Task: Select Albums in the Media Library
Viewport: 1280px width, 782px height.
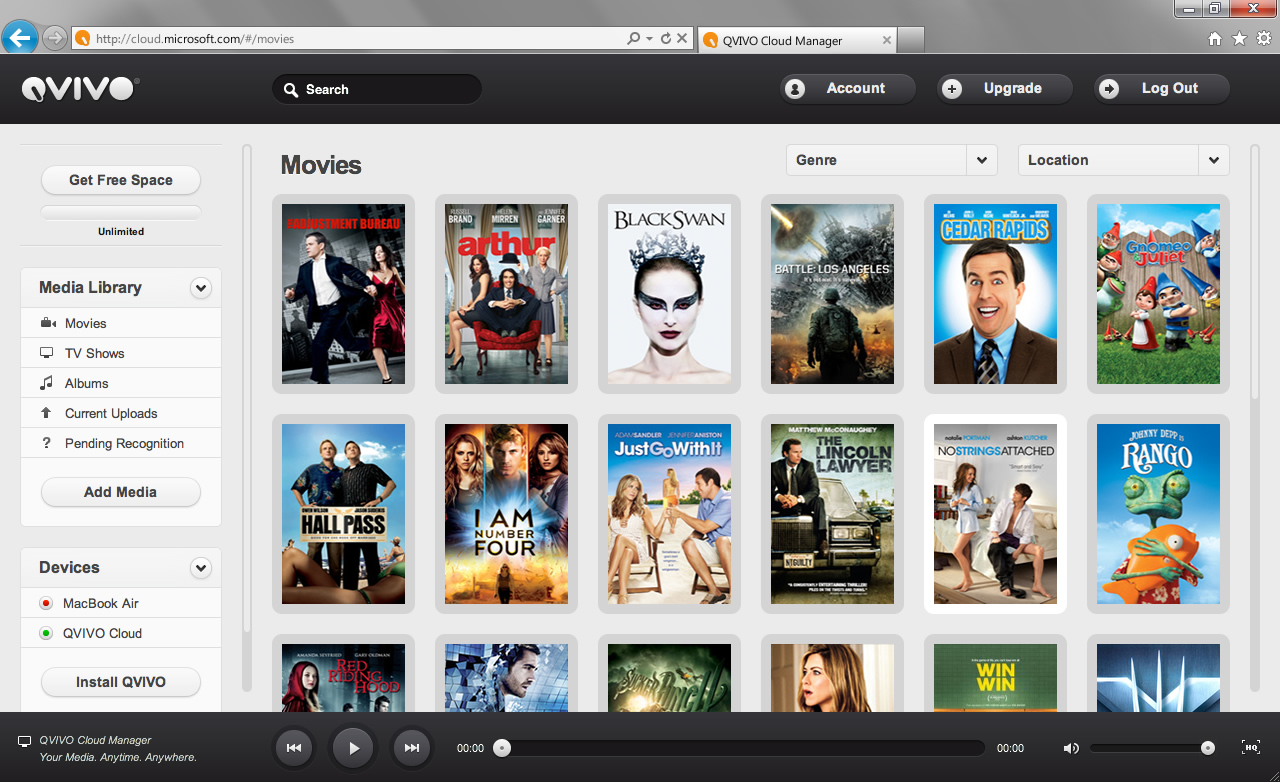Action: tap(121, 383)
